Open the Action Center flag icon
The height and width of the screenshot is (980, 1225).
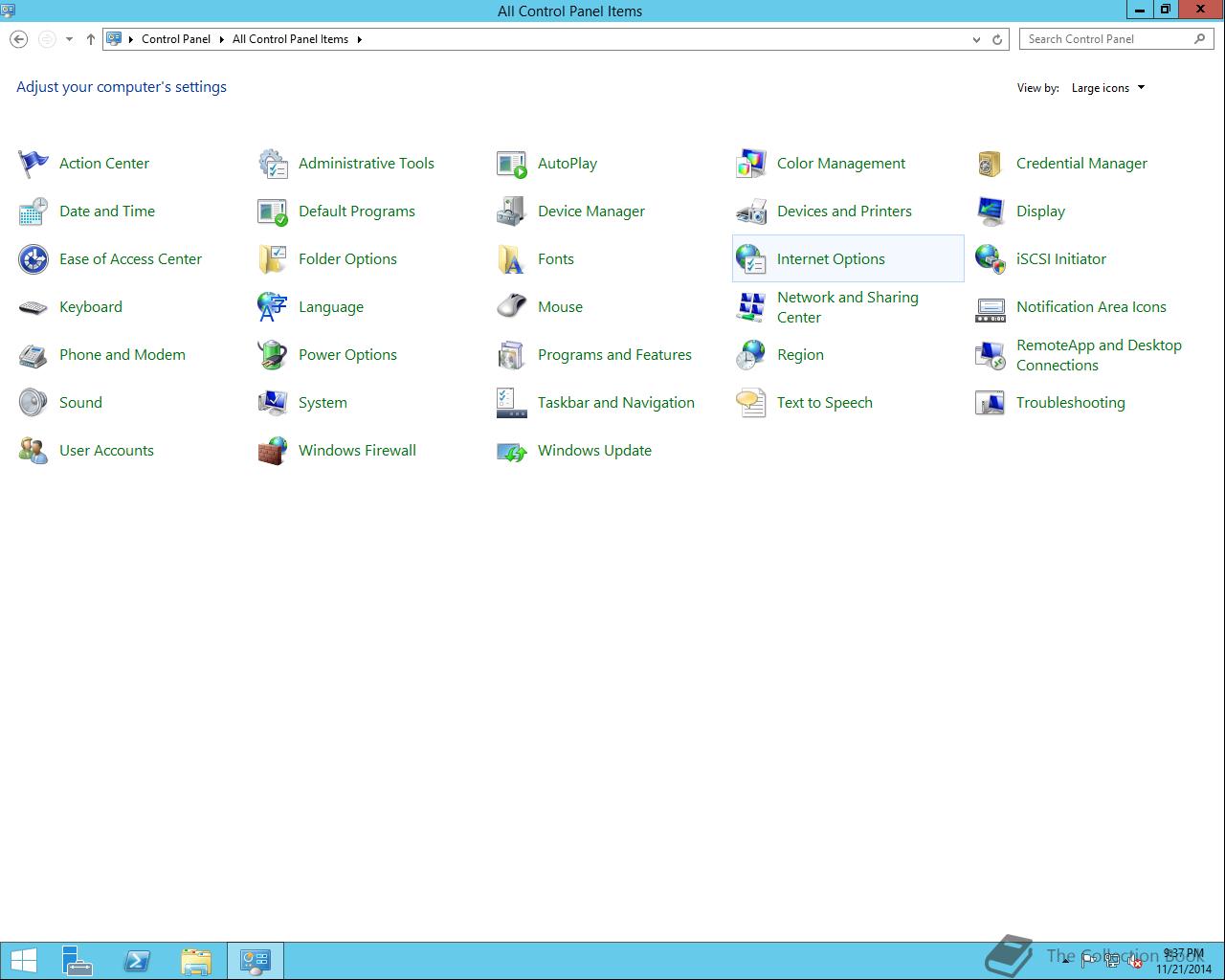(33, 164)
